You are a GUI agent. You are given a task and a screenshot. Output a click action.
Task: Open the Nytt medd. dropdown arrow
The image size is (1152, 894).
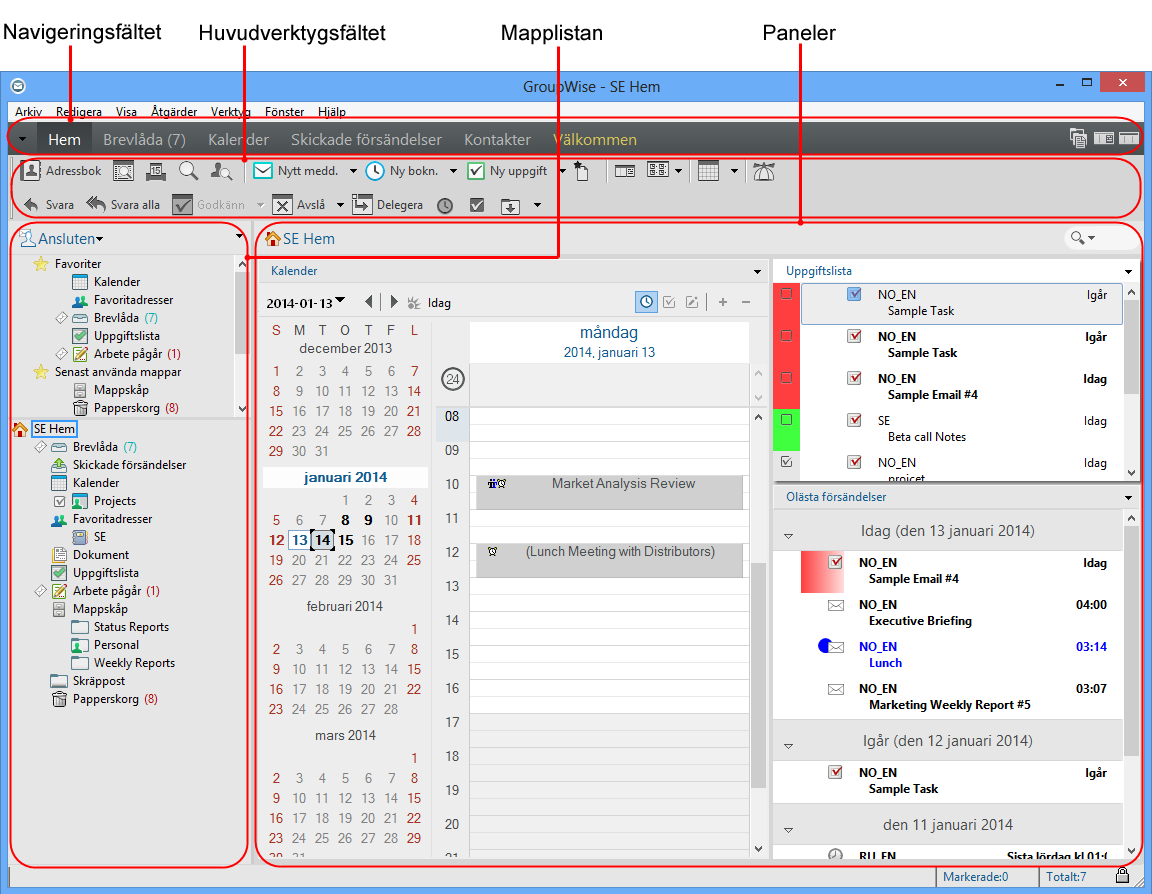(353, 171)
